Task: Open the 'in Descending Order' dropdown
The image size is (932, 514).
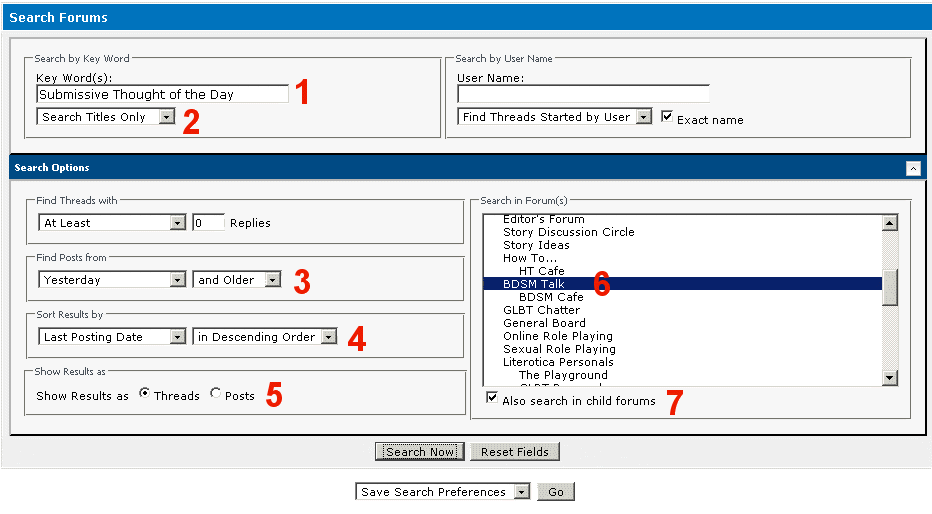Action: (265, 337)
